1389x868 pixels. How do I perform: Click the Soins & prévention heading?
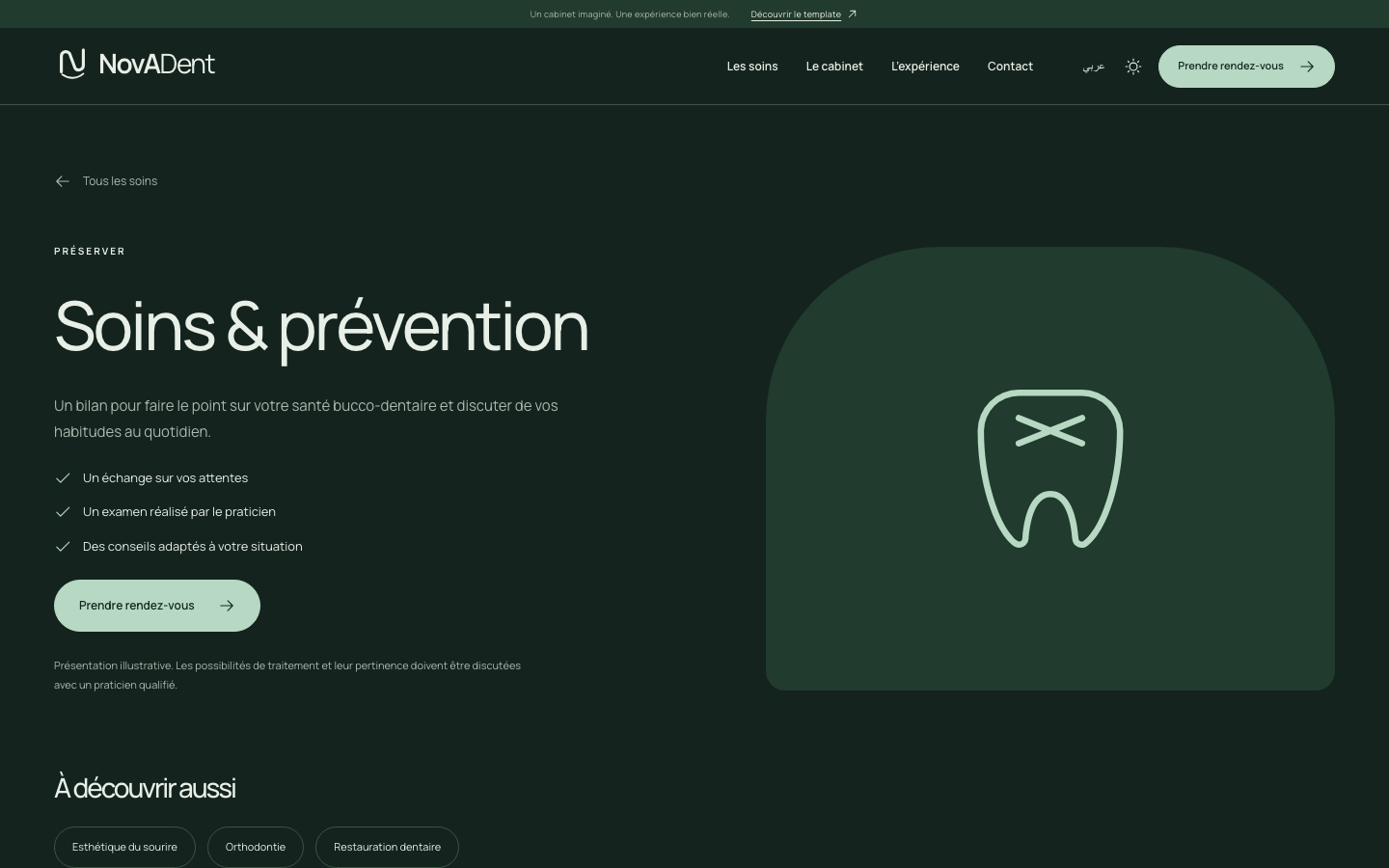pos(321,327)
